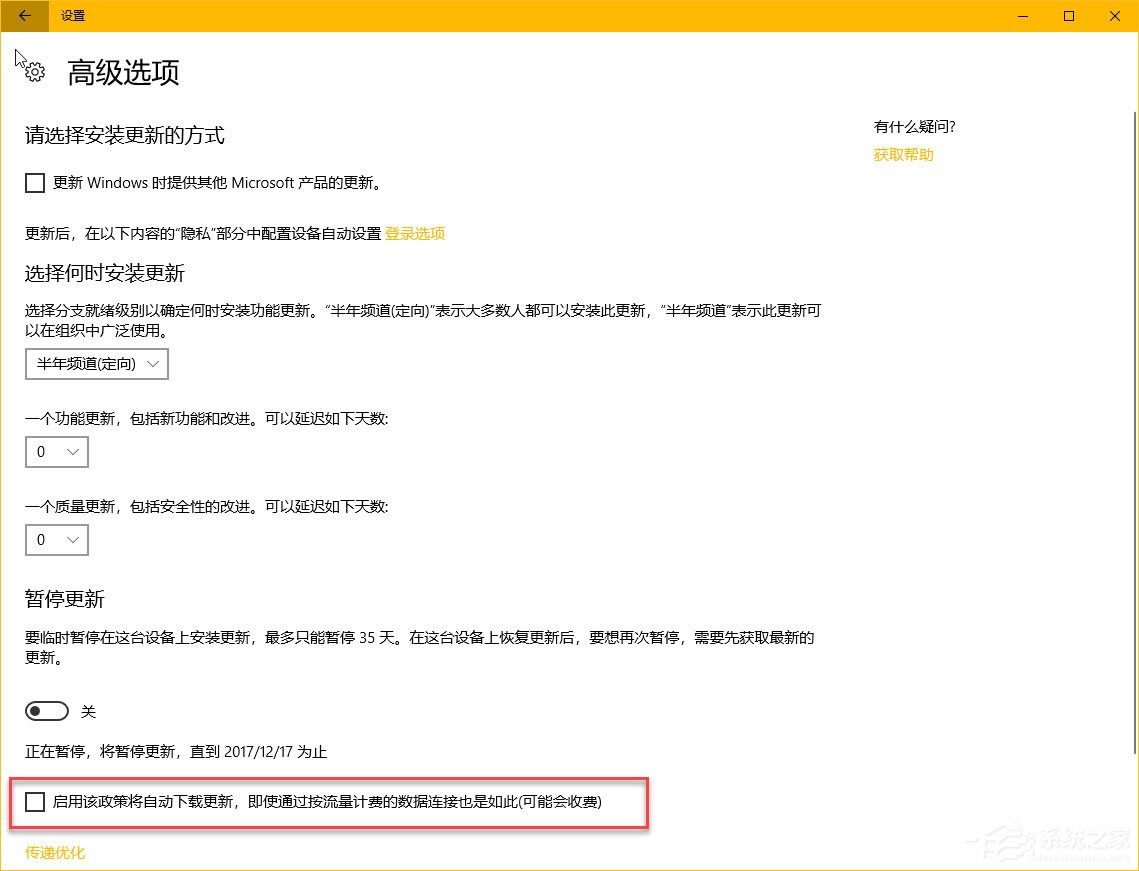Check the metered-connection auto-download policy checkbox

[x=34, y=801]
